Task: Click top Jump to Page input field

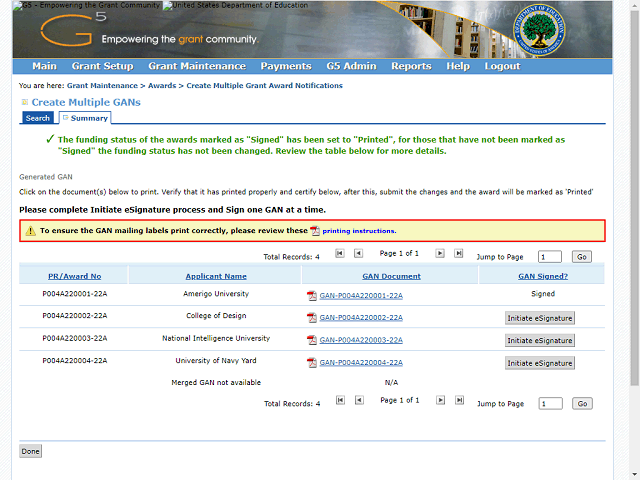Action: pos(549,257)
